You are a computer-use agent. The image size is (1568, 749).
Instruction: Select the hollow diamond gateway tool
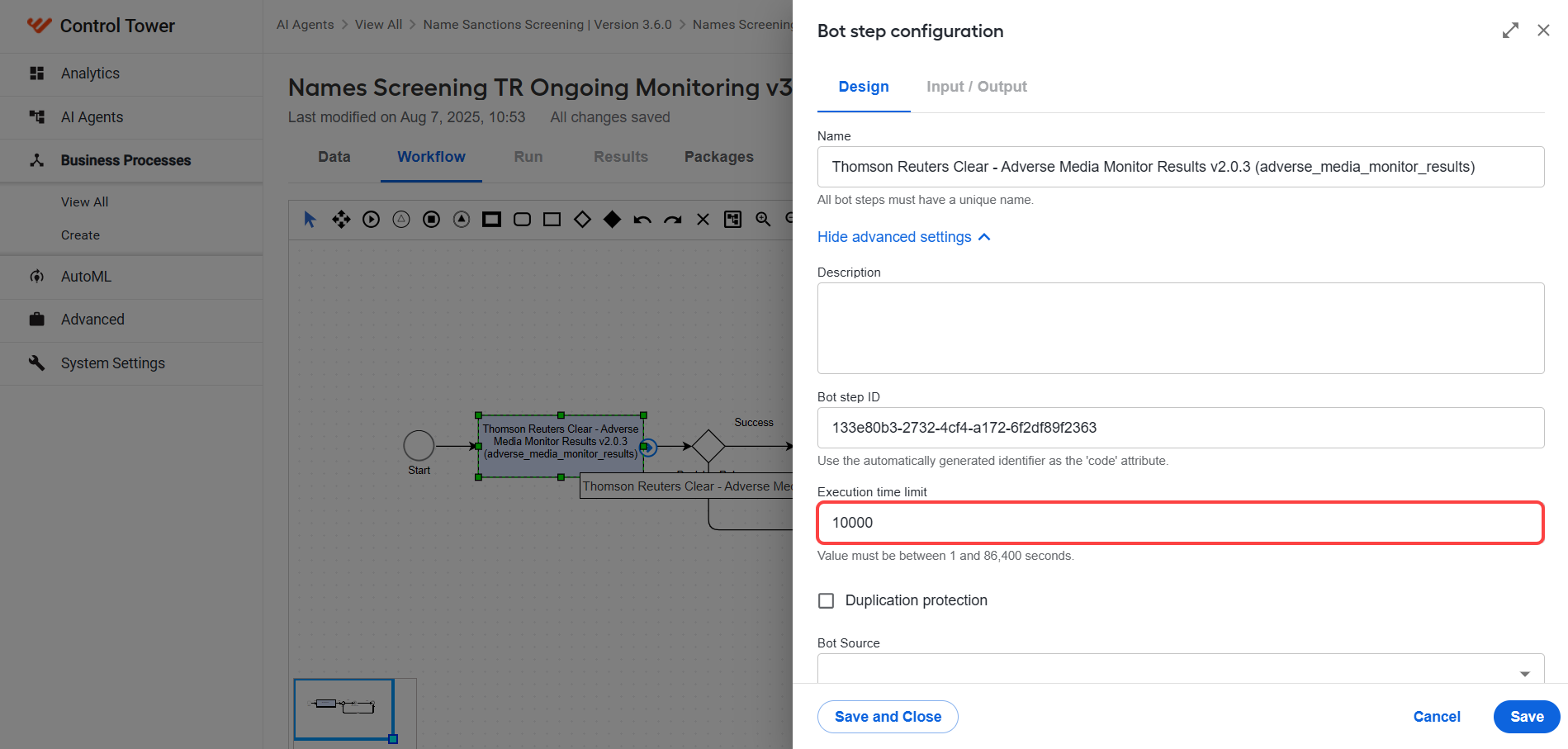(582, 220)
